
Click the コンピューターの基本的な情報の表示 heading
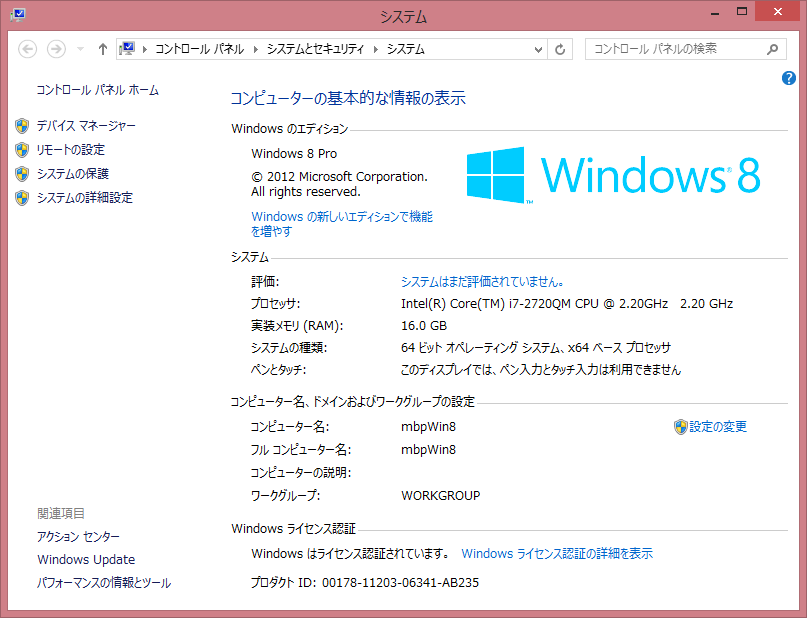(348, 98)
